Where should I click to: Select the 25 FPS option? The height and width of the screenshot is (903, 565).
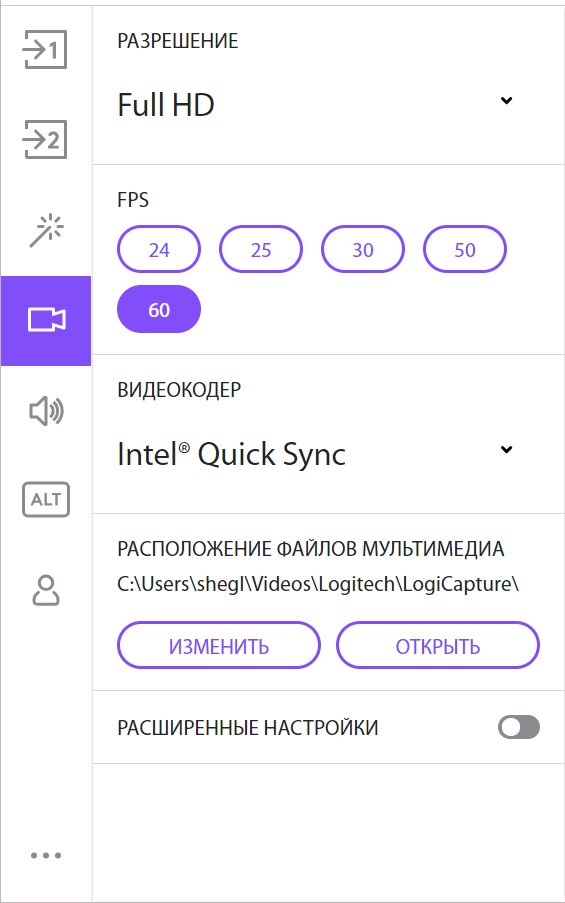point(261,249)
